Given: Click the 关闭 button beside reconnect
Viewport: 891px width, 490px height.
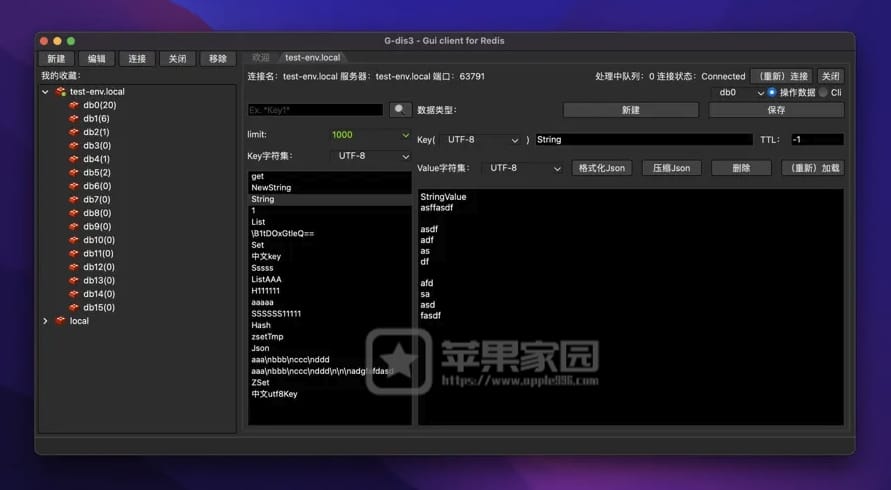Looking at the screenshot, I should tap(831, 76).
